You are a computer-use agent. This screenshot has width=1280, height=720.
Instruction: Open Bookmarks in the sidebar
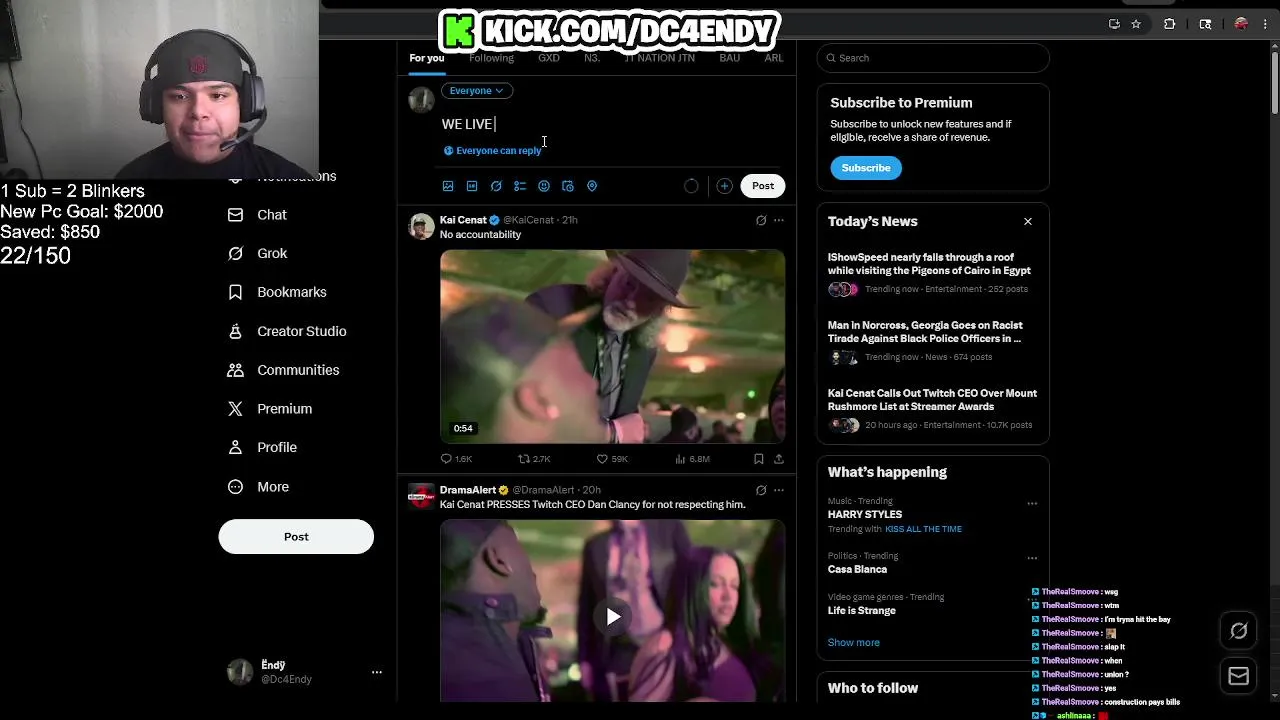coord(277,293)
